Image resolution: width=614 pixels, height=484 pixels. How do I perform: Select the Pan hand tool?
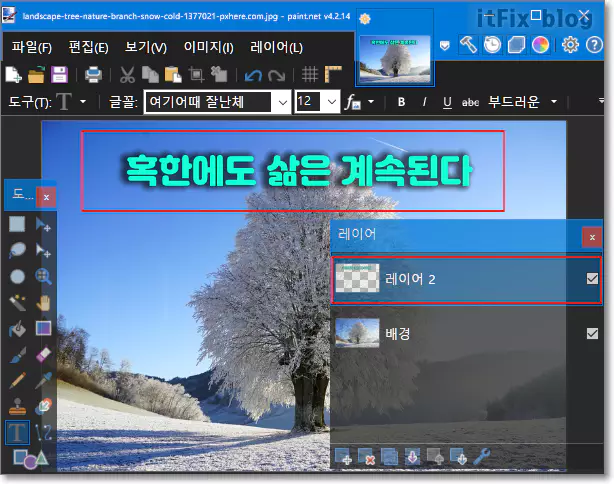pyautogui.click(x=43, y=302)
